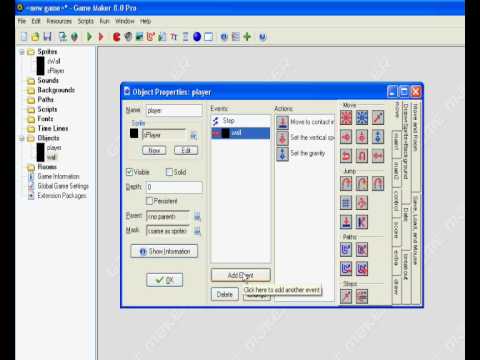Switch to the score actions tab
Image resolution: width=480 pixels, height=360 pixels.
(x=396, y=230)
